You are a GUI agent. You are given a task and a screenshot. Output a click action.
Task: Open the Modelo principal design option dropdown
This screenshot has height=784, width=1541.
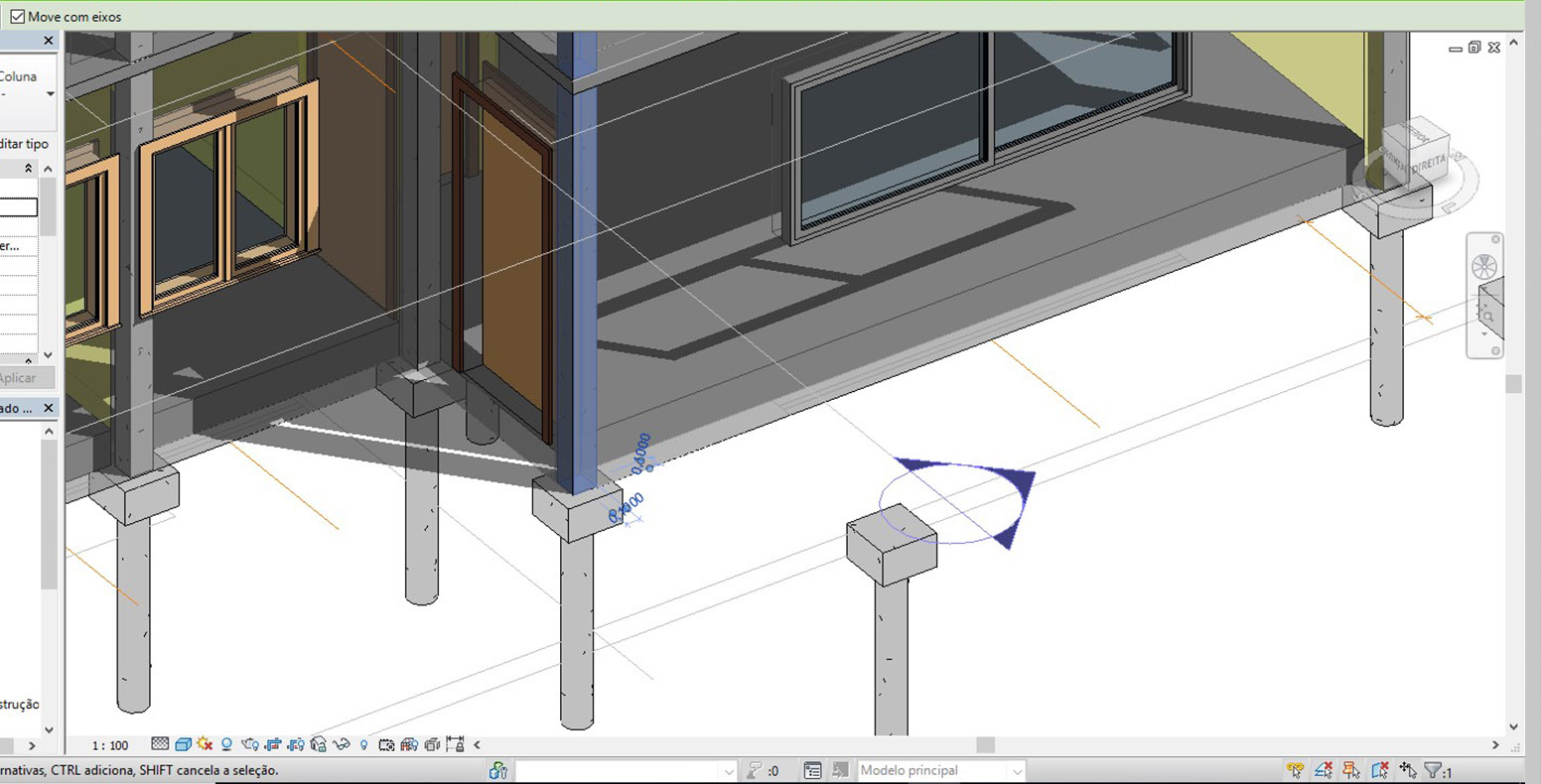pyautogui.click(x=940, y=771)
